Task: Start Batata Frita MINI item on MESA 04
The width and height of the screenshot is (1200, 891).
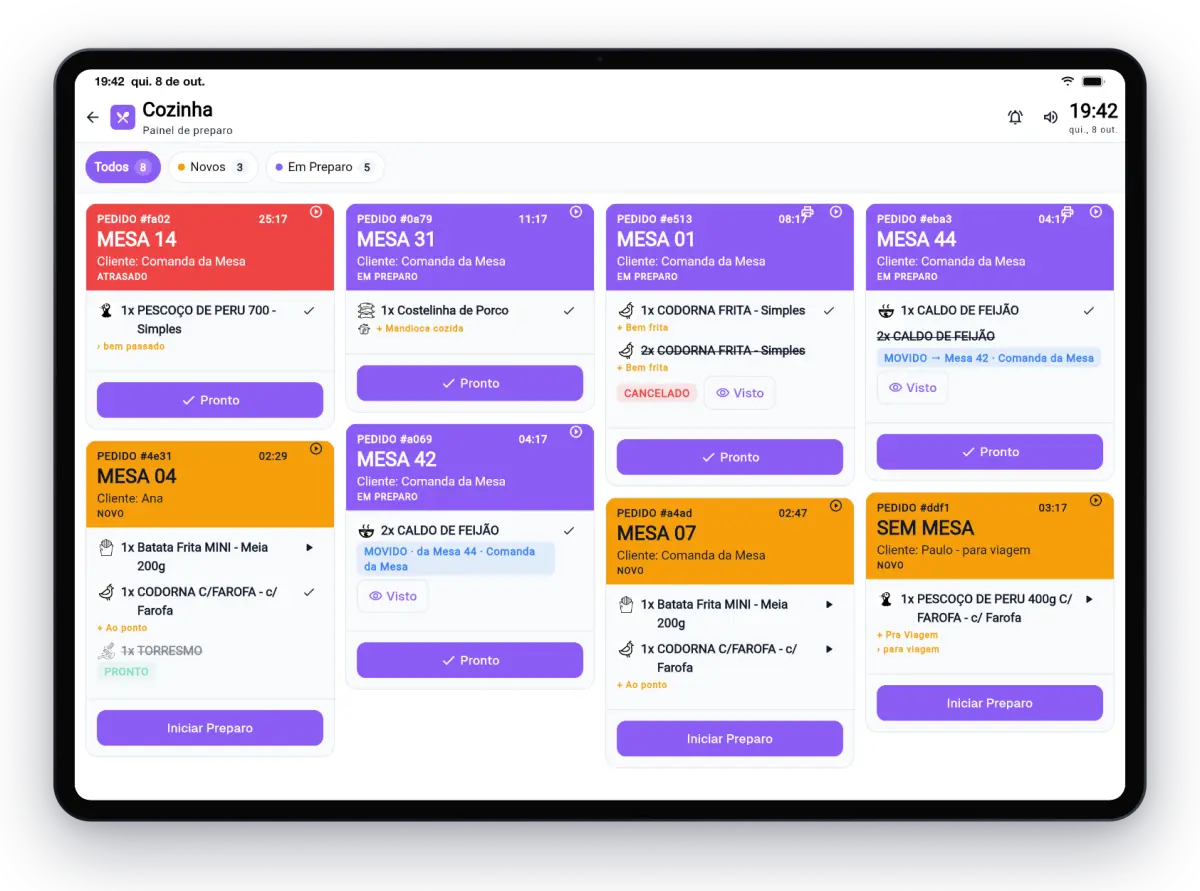Action: pos(309,548)
